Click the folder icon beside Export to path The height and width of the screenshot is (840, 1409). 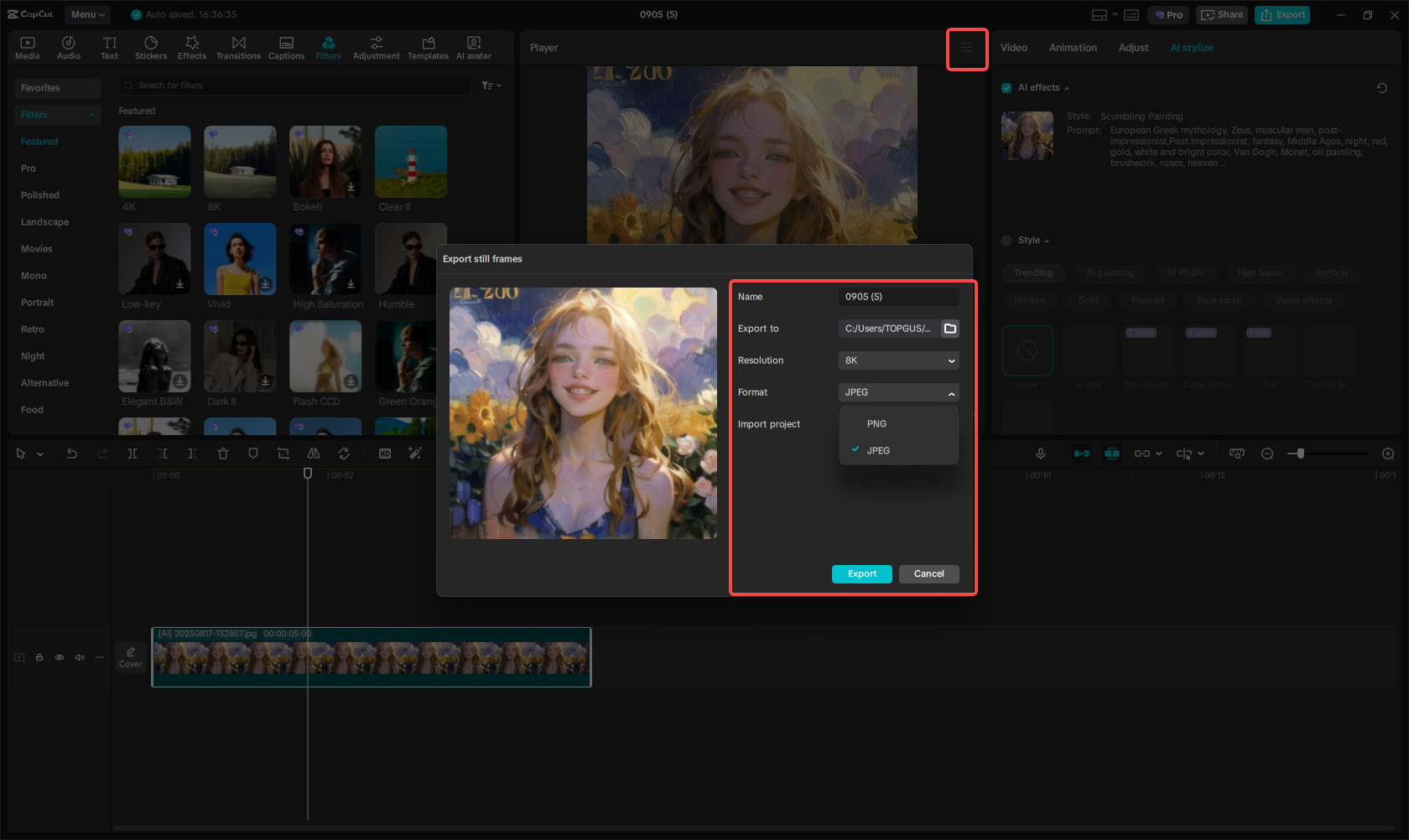[x=950, y=329]
